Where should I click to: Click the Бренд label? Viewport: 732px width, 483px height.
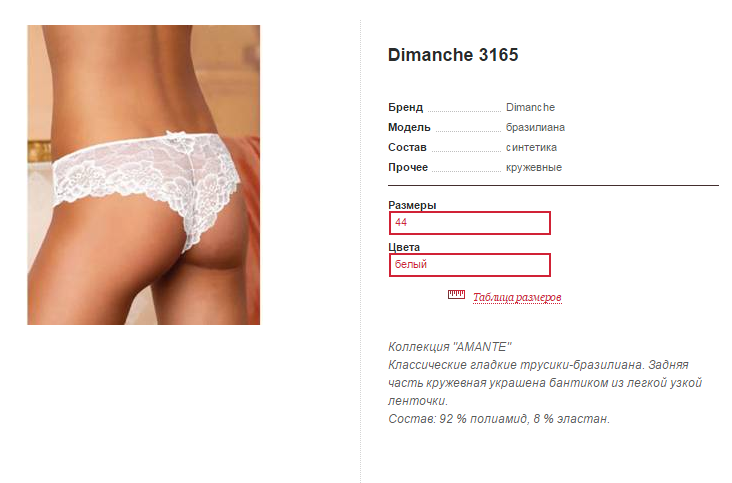click(405, 107)
